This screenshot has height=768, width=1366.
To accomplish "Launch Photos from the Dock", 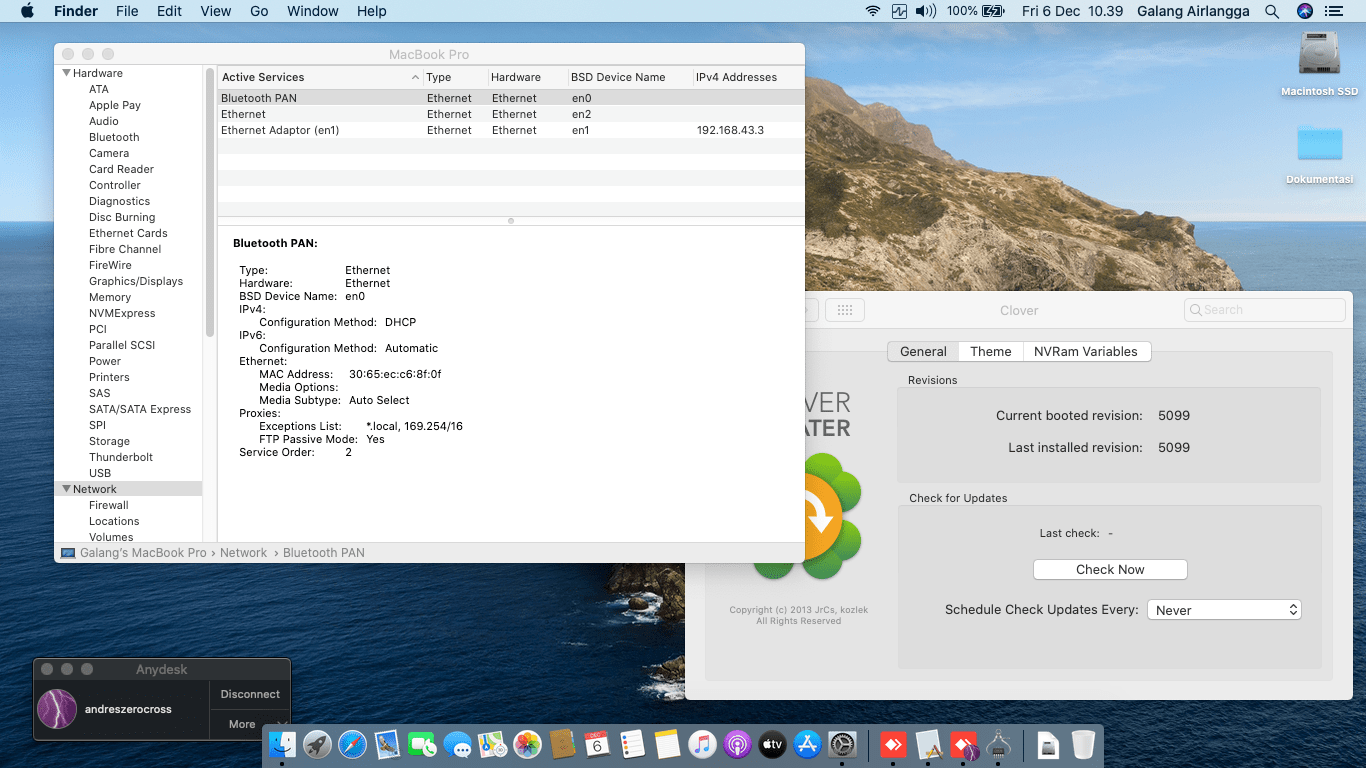I will pyautogui.click(x=527, y=744).
